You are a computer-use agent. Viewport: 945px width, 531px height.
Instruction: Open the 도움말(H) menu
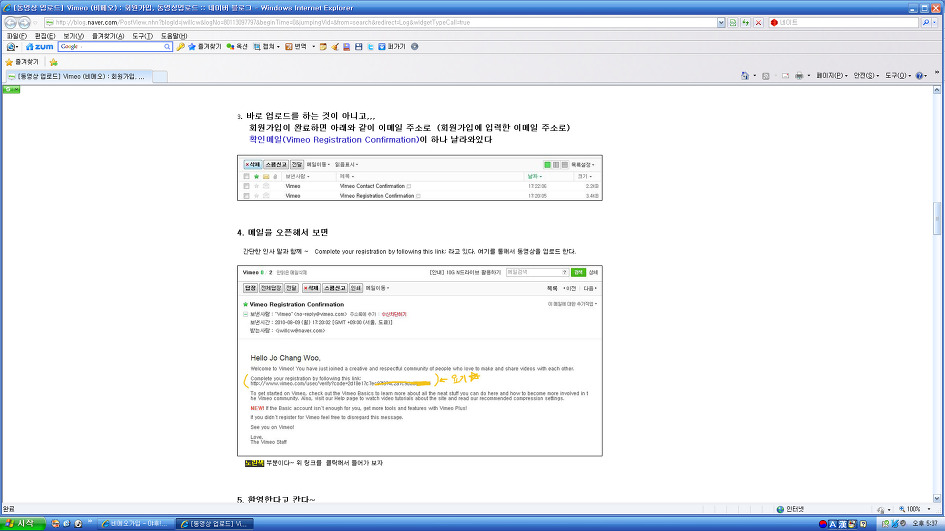(174, 36)
